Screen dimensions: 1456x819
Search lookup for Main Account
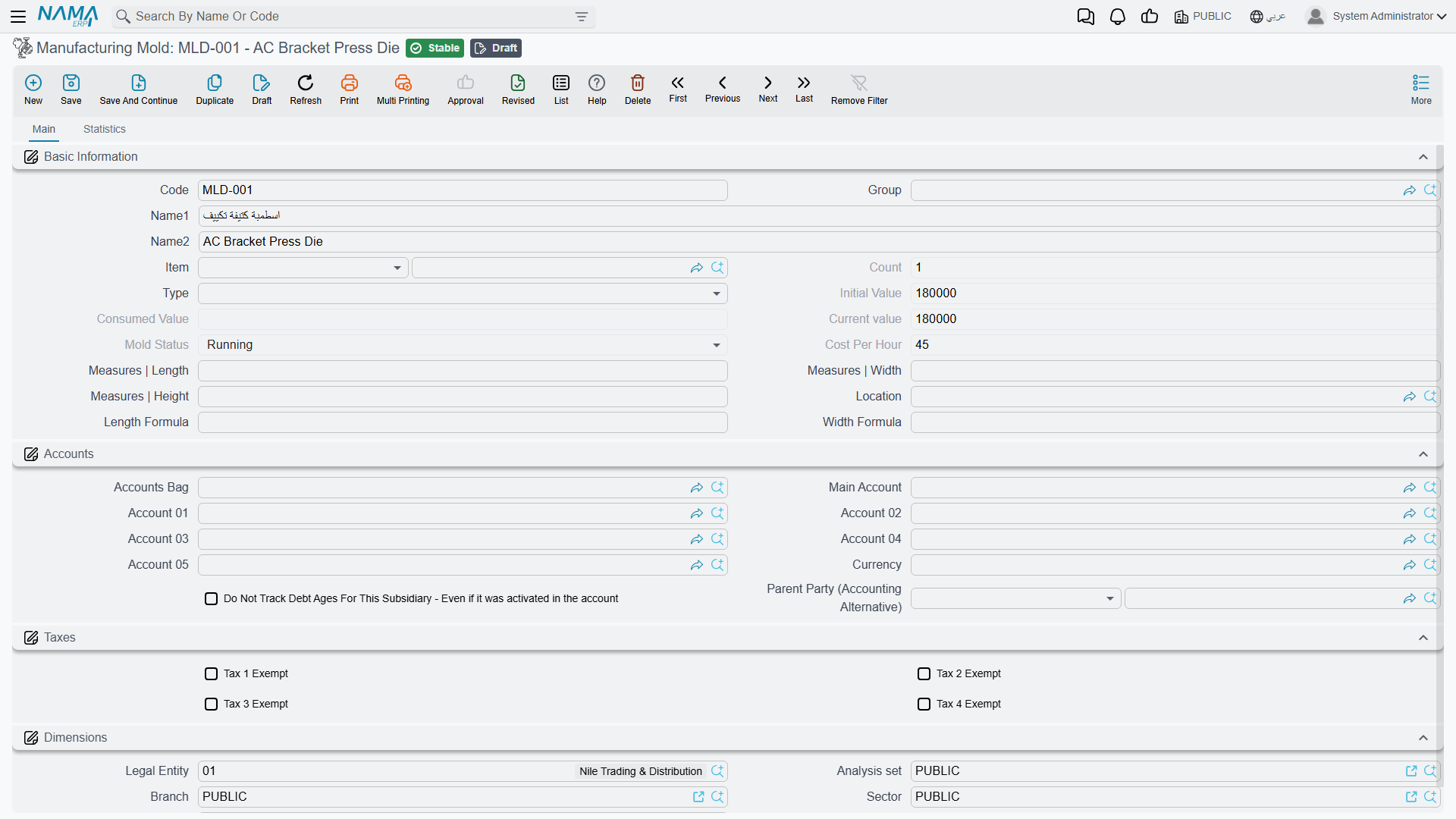pyautogui.click(x=1430, y=488)
